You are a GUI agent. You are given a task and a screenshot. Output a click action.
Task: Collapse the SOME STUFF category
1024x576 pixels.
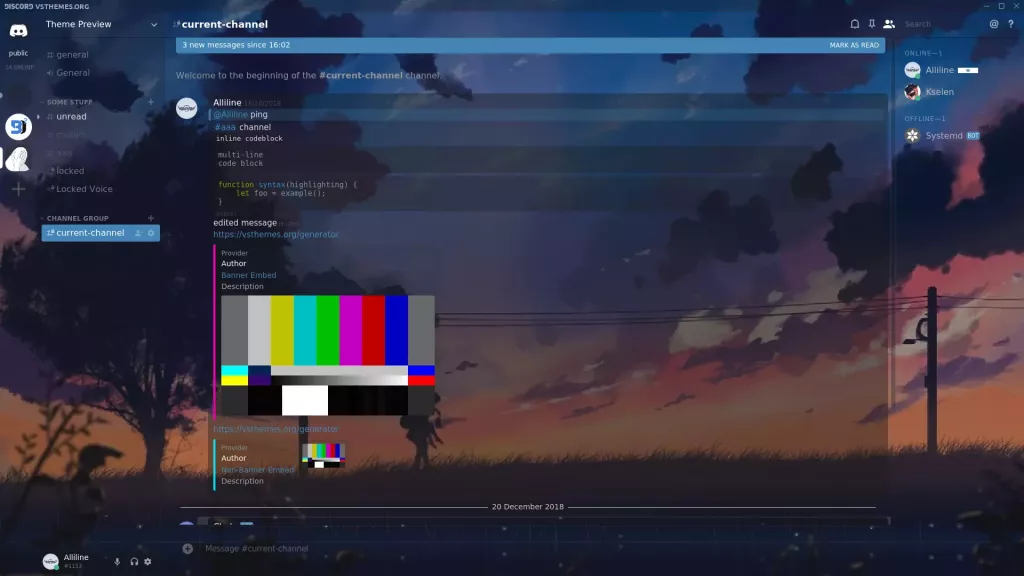coord(70,101)
